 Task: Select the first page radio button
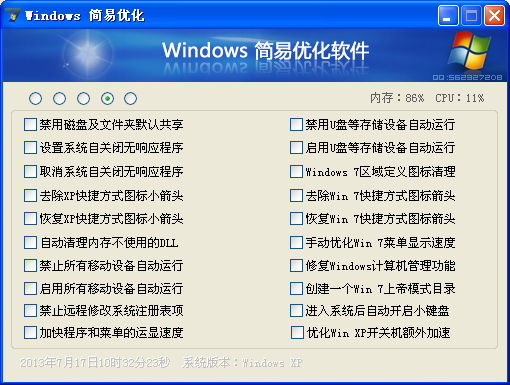pyautogui.click(x=35, y=98)
